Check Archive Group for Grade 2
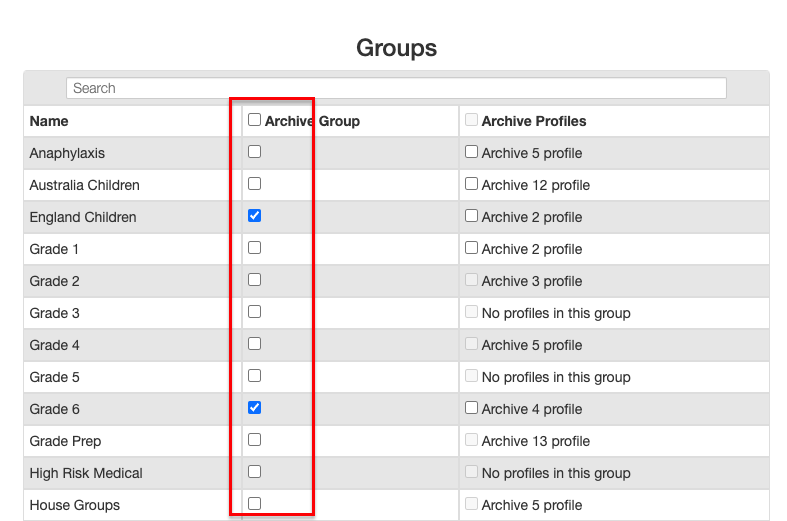The height and width of the screenshot is (521, 787). pos(255,280)
